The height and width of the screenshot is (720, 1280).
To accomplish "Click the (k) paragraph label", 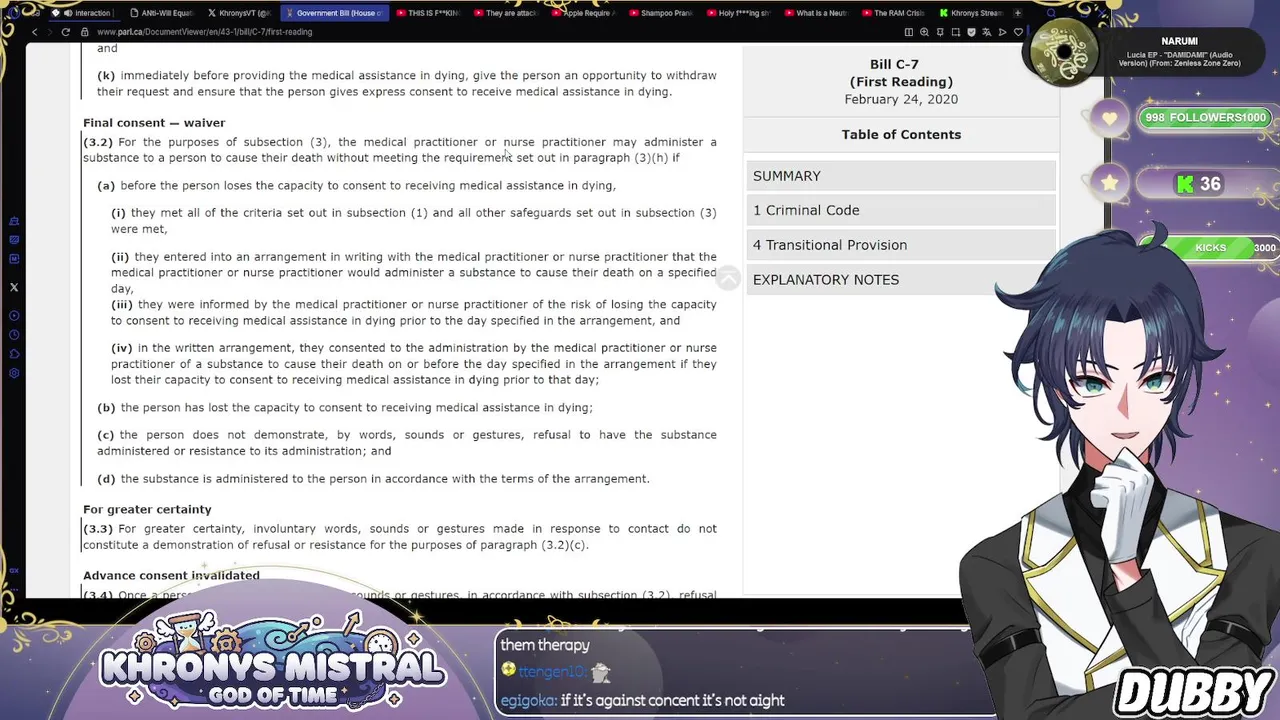I will (x=106, y=76).
